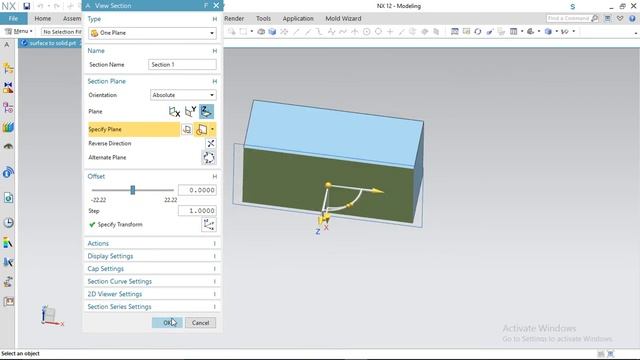Expand 2D Viewer Settings group
The height and width of the screenshot is (360, 640).
coord(152,294)
